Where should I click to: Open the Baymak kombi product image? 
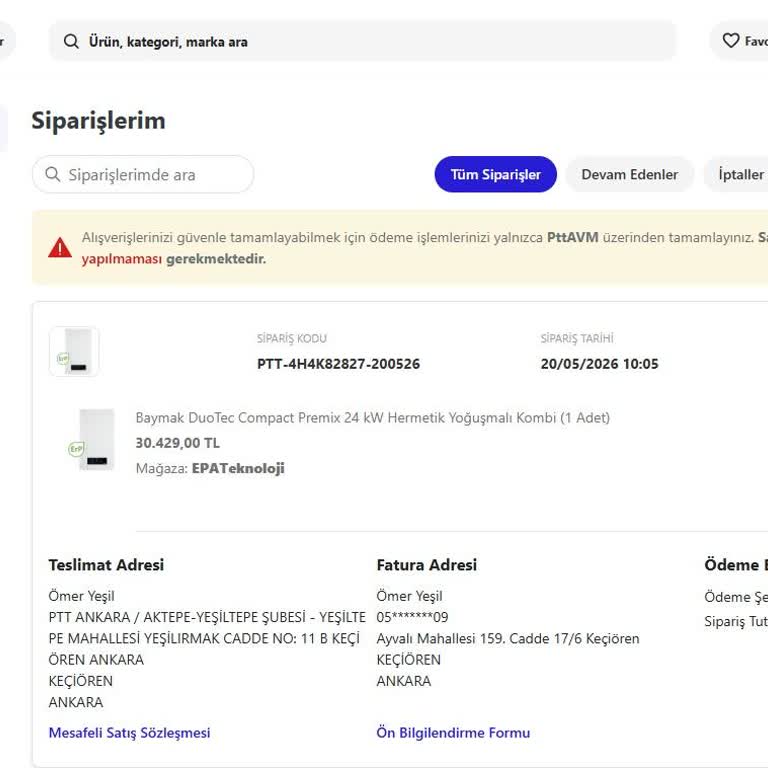[92, 439]
